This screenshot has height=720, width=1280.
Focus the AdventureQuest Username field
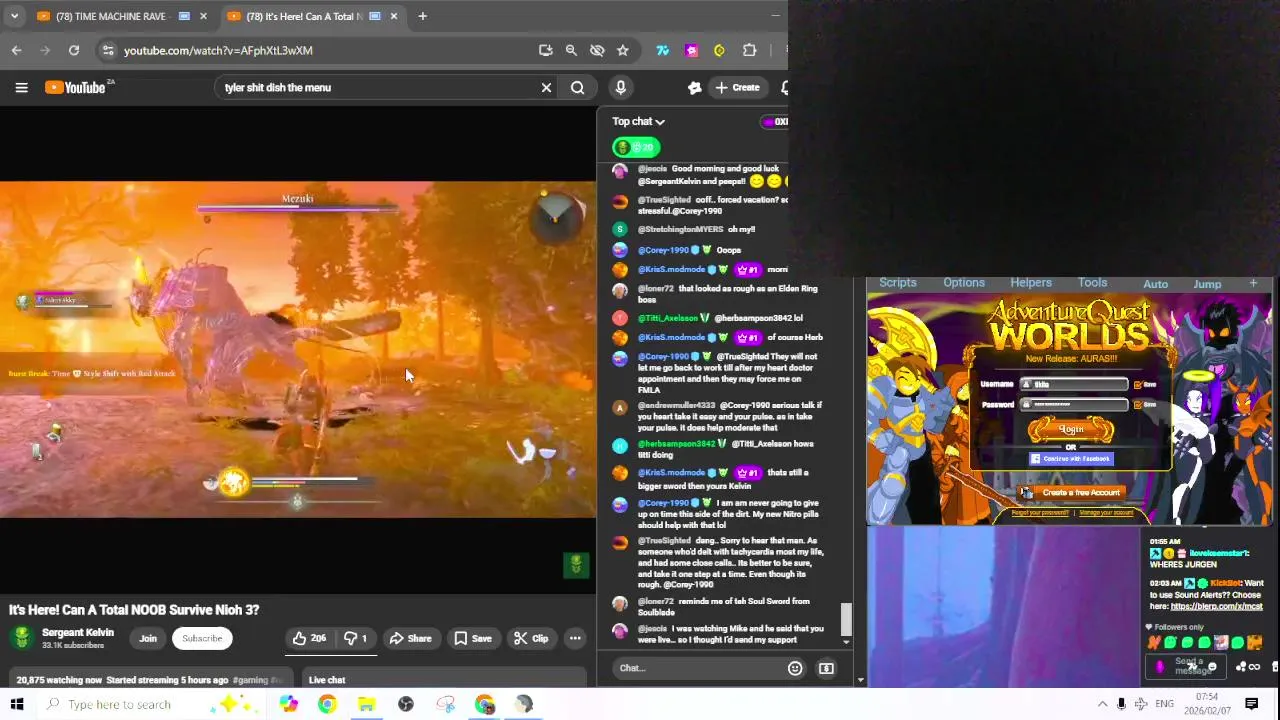[1074, 384]
